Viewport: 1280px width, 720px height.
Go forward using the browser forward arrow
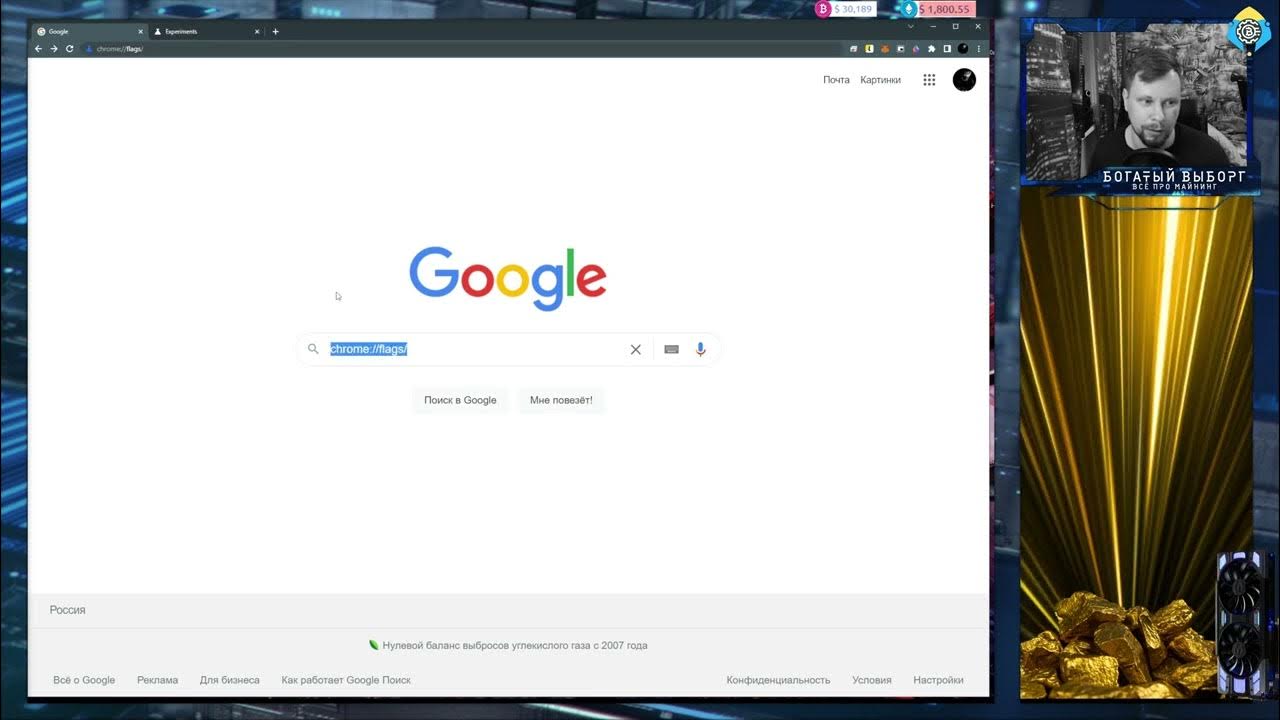point(54,48)
